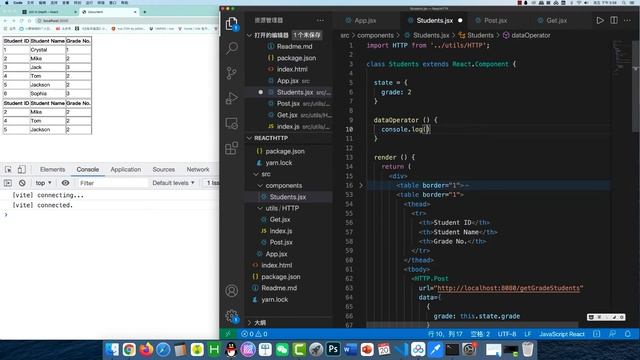Change the JavaScript React language mode in the status bar
The width and height of the screenshot is (640, 360).
(x=562, y=334)
